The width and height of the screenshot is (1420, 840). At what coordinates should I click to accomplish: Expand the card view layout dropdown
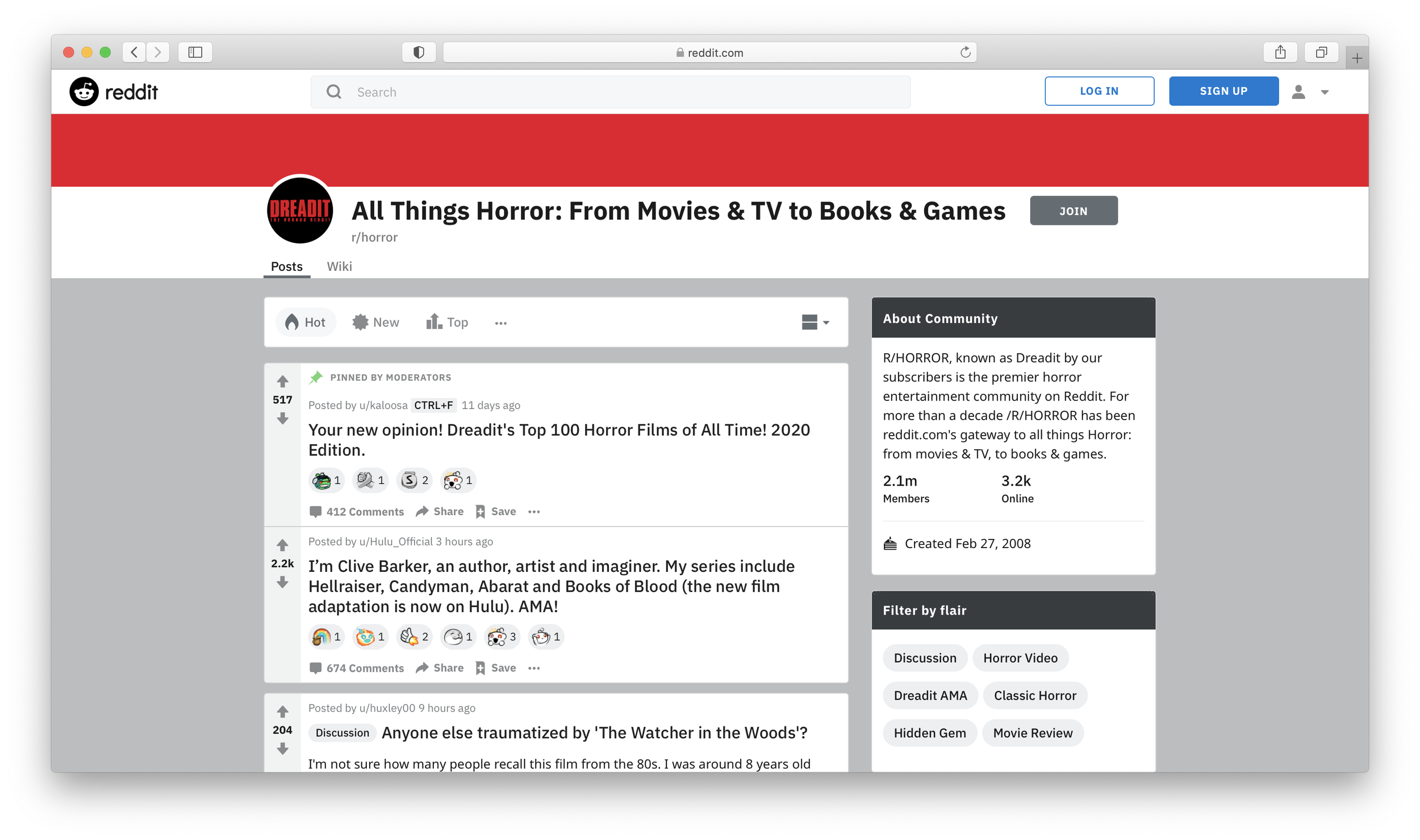click(x=815, y=322)
